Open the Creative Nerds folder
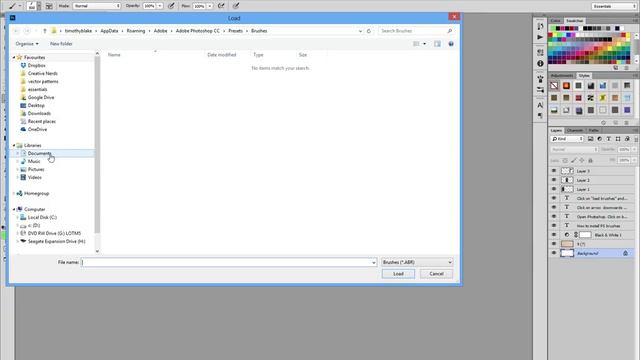The image size is (640, 360). point(39,73)
